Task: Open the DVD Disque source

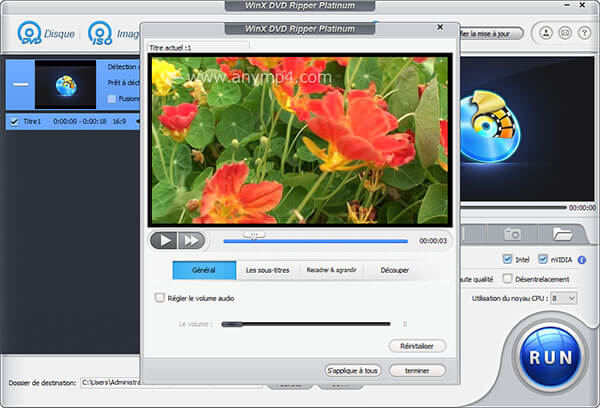Action: pos(46,34)
